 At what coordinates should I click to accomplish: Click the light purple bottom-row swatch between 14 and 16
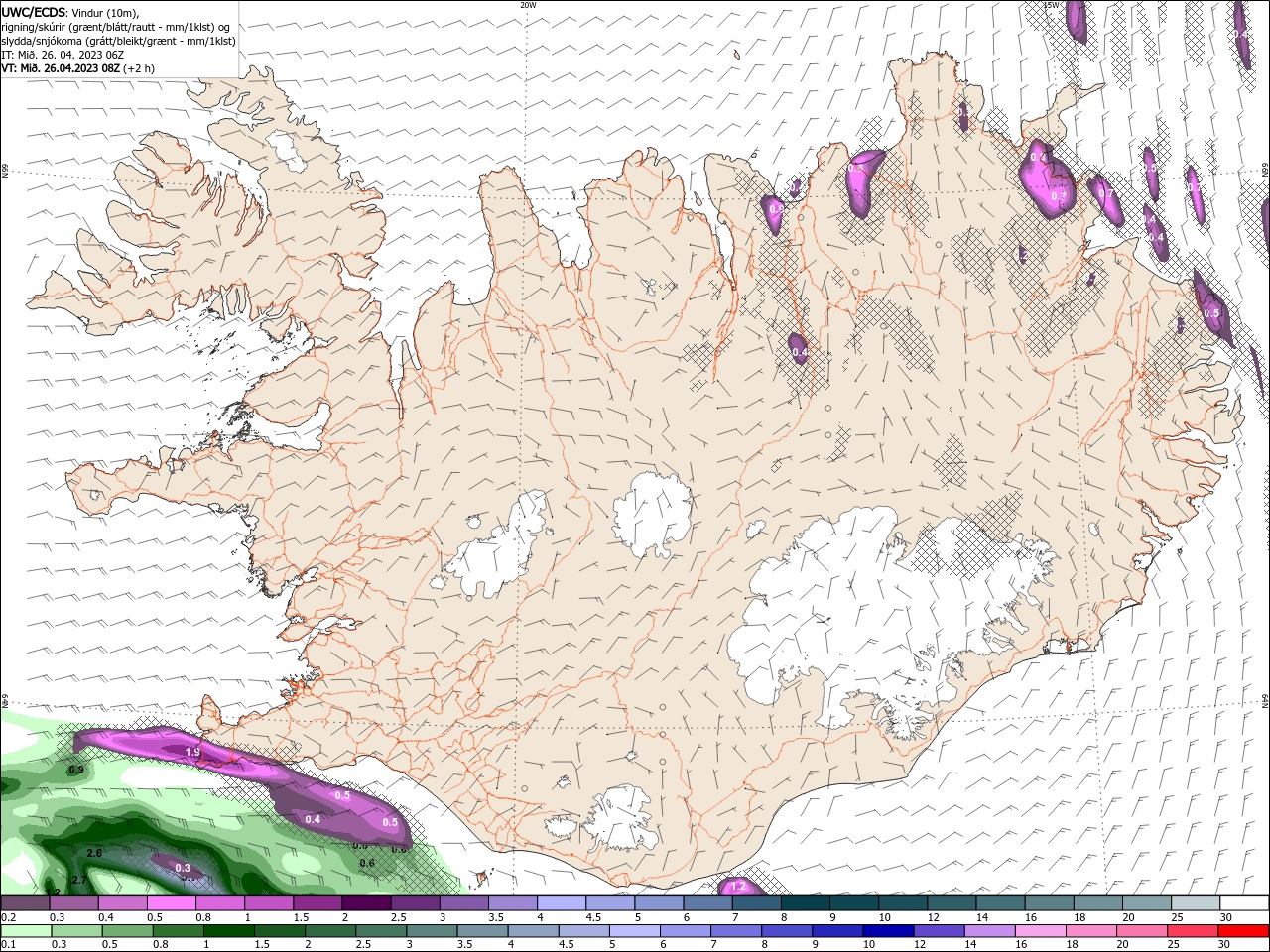(x=989, y=931)
